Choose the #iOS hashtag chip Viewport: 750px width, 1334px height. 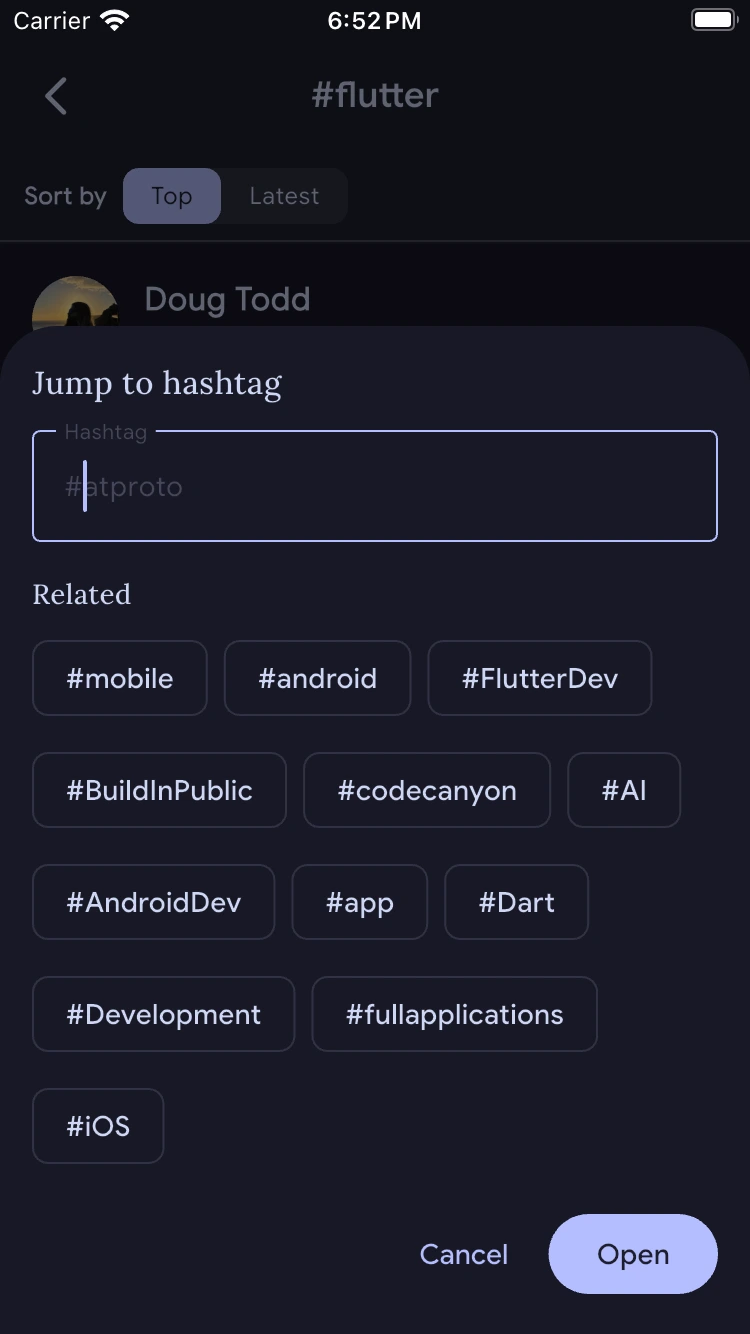[x=98, y=1126]
